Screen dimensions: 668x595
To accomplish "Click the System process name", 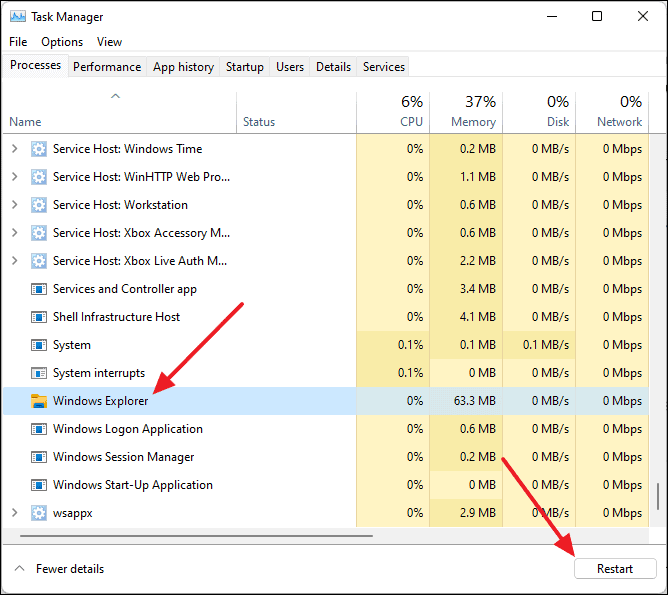I will pyautogui.click(x=72, y=345).
